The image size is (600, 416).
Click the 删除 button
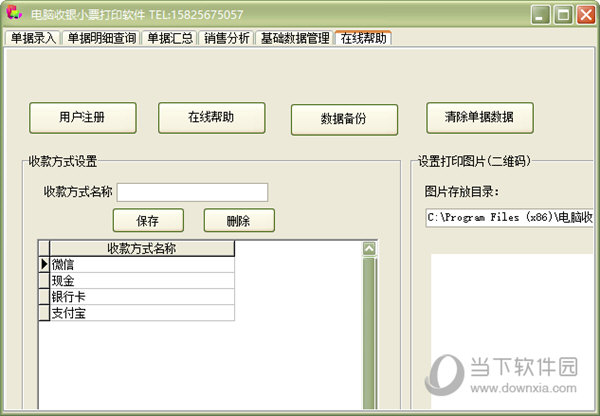pos(239,220)
